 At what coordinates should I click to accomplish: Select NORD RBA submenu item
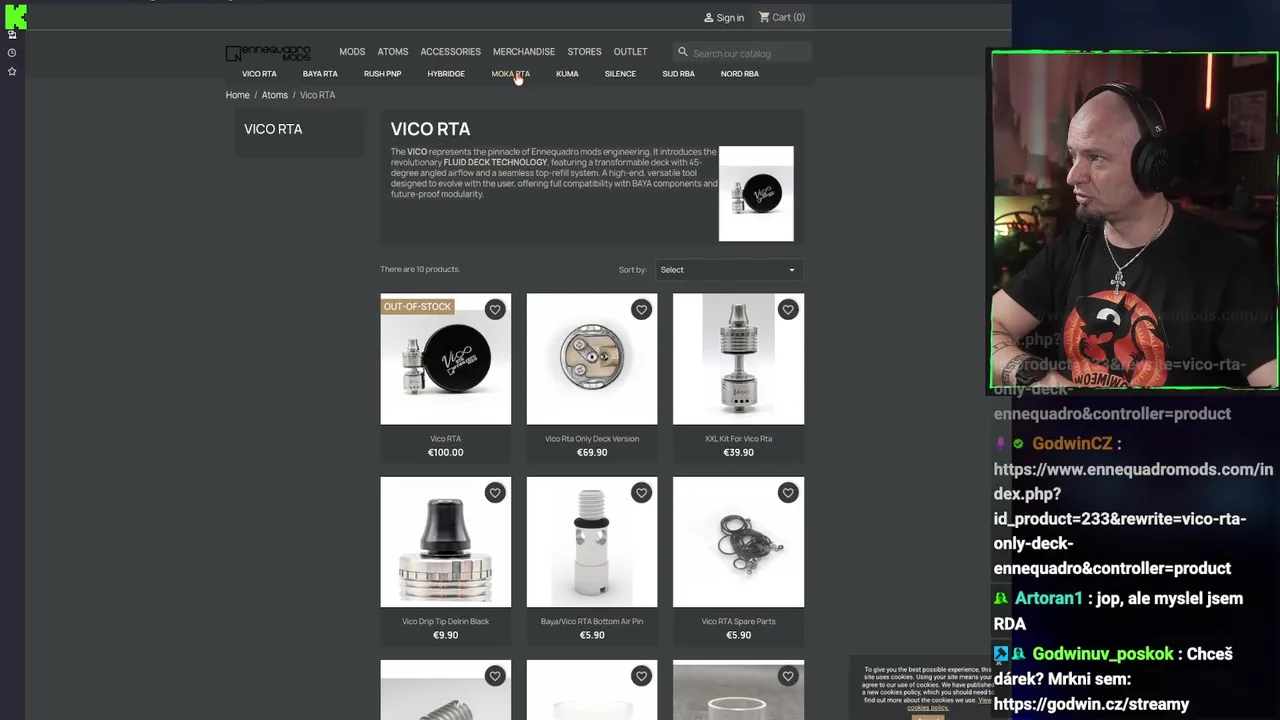[740, 74]
